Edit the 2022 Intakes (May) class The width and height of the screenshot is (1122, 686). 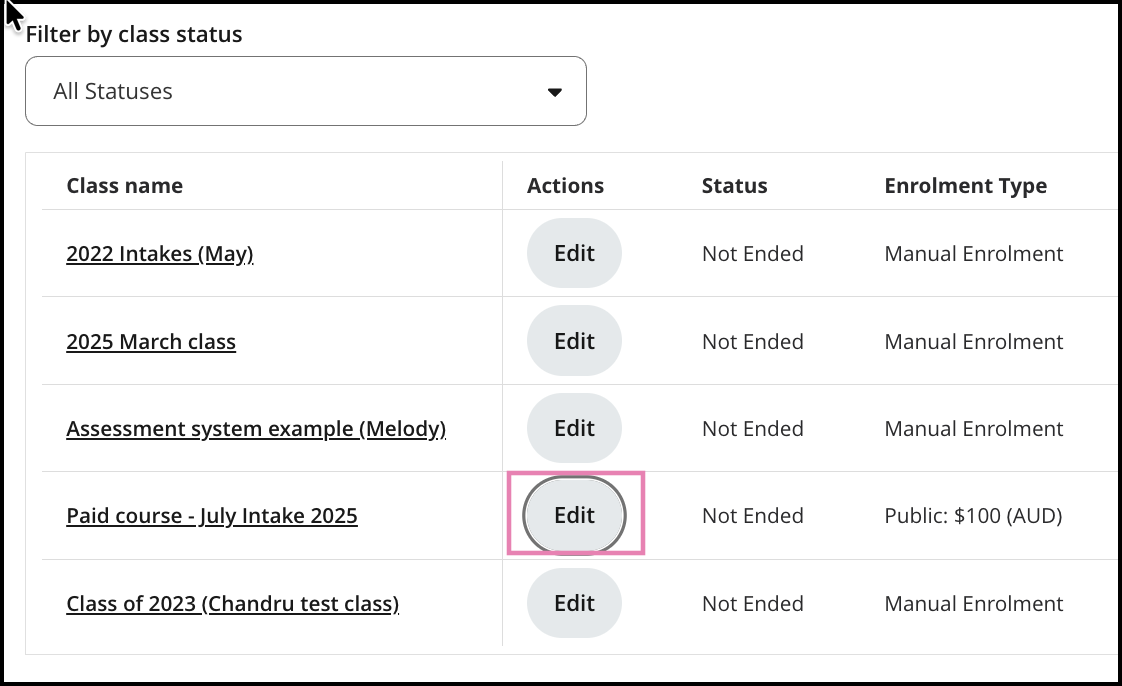[574, 254]
